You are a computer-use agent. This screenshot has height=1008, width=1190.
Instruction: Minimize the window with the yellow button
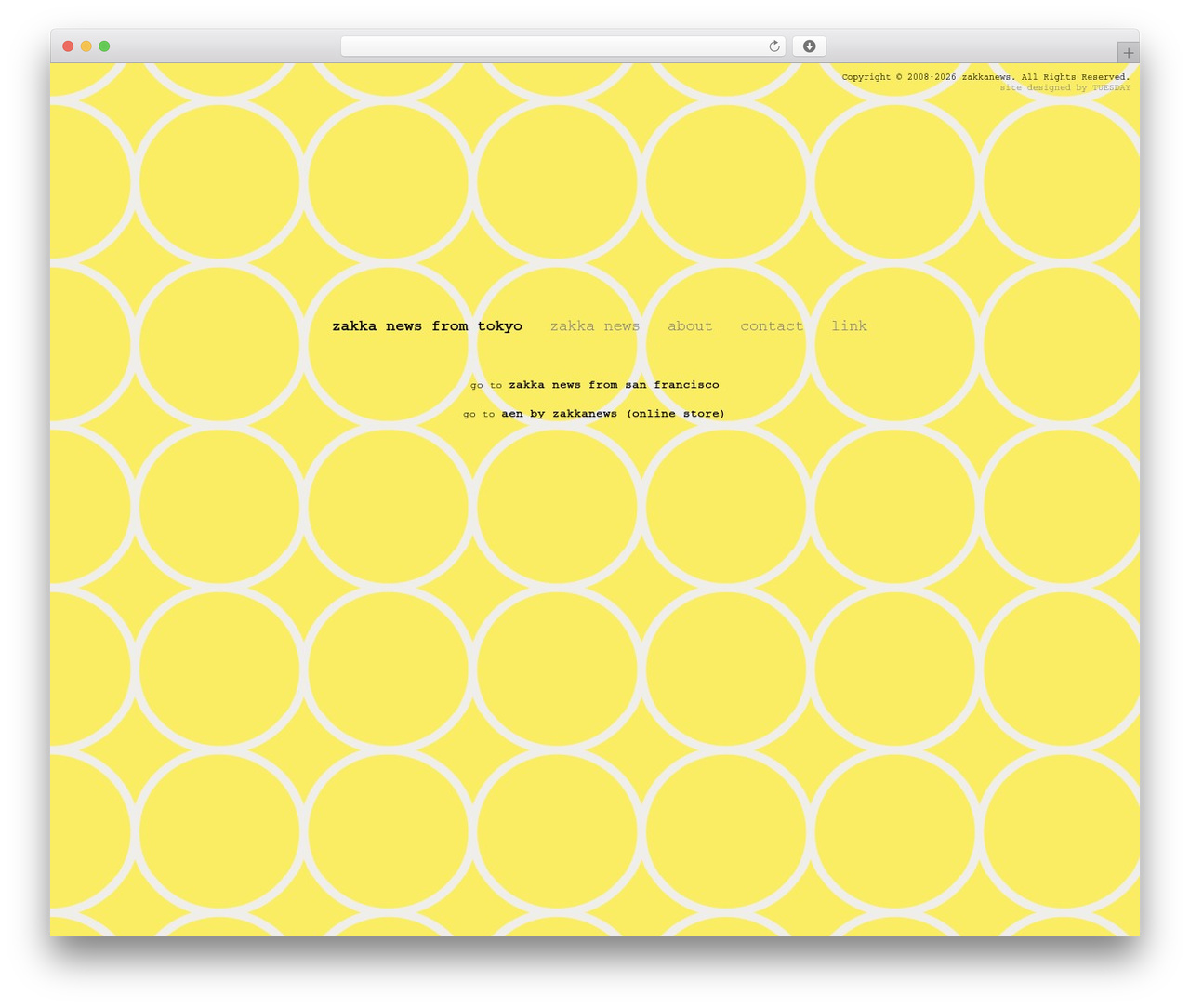click(x=86, y=46)
